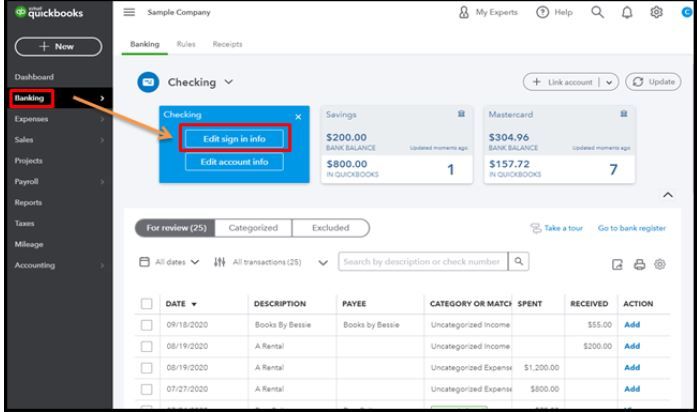Image resolution: width=697 pixels, height=412 pixels.
Task: Open the settings gear in top bar
Action: click(x=656, y=12)
